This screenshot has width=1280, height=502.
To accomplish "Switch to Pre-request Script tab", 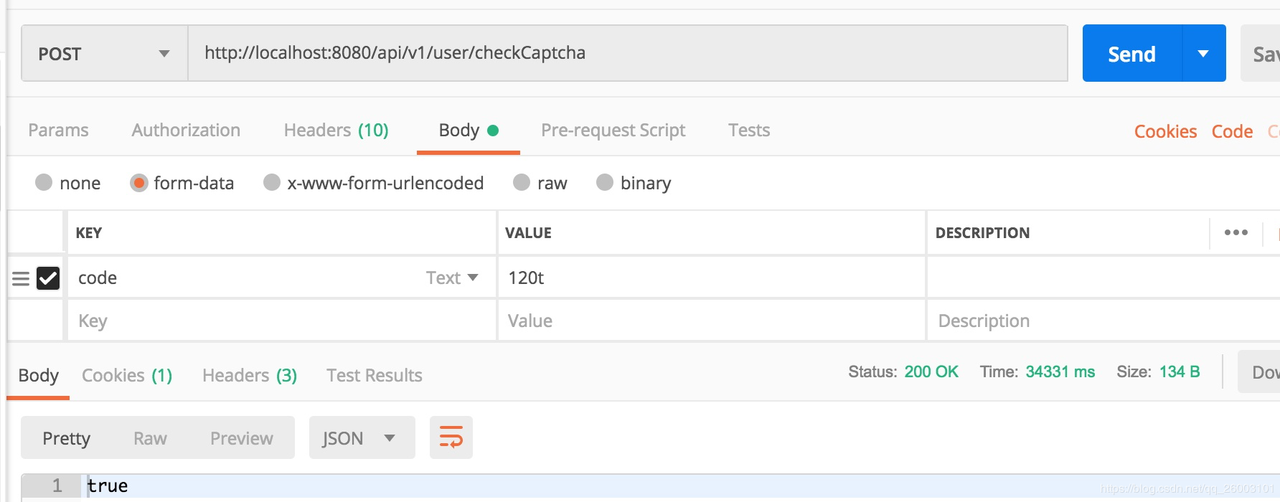I will [x=613, y=130].
